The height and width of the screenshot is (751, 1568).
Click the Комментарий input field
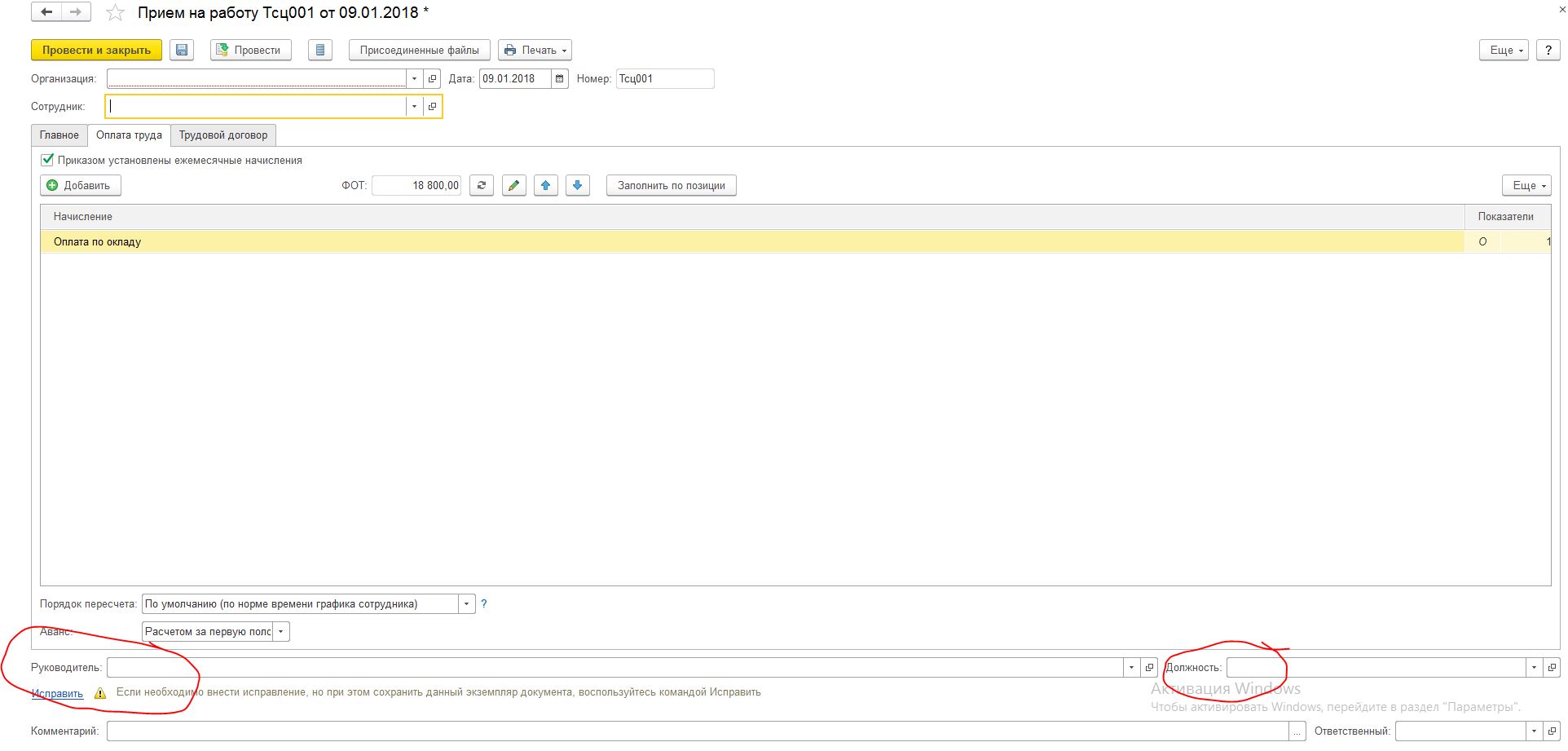coord(698,731)
